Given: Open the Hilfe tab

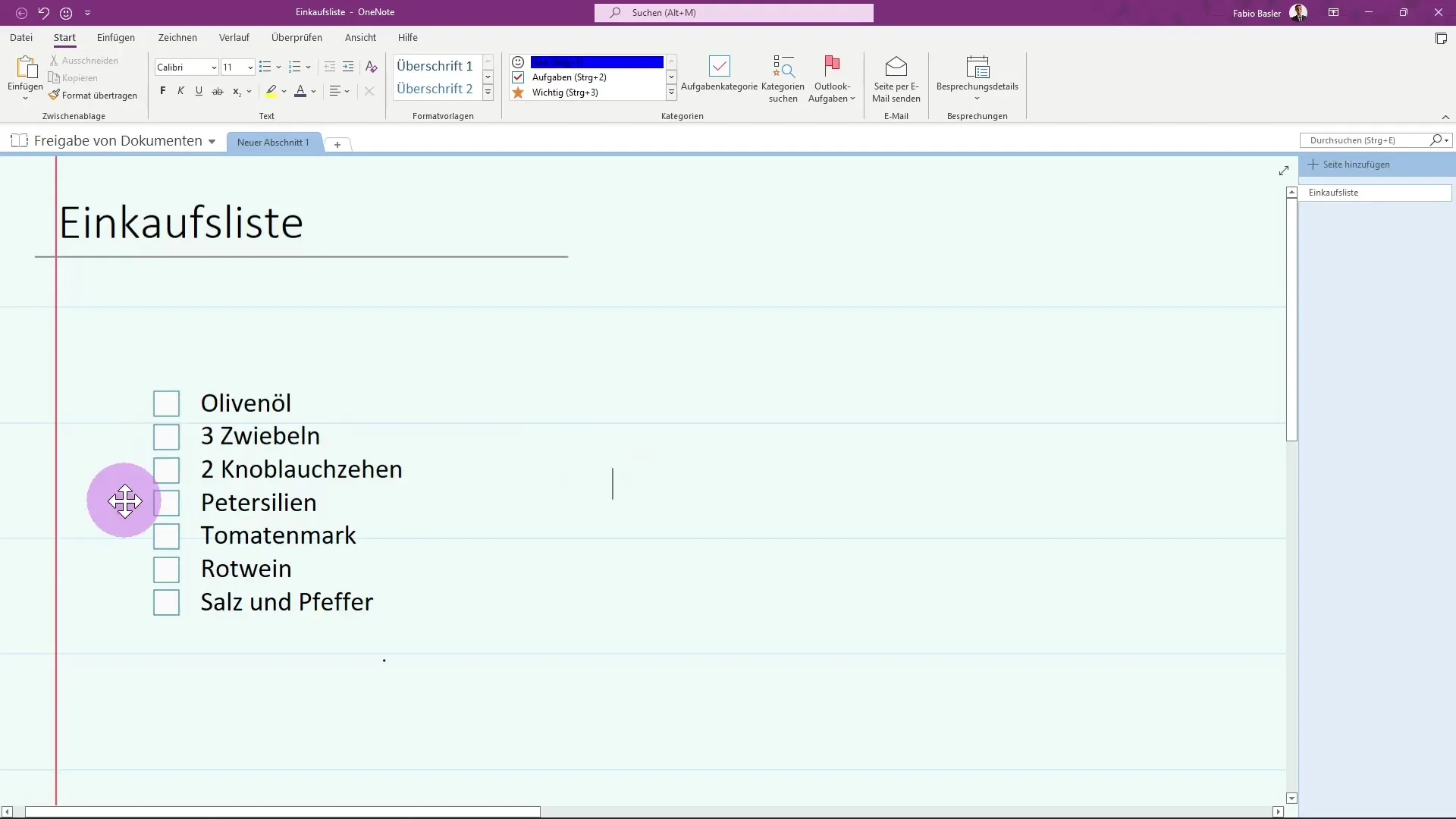Looking at the screenshot, I should click(x=408, y=37).
